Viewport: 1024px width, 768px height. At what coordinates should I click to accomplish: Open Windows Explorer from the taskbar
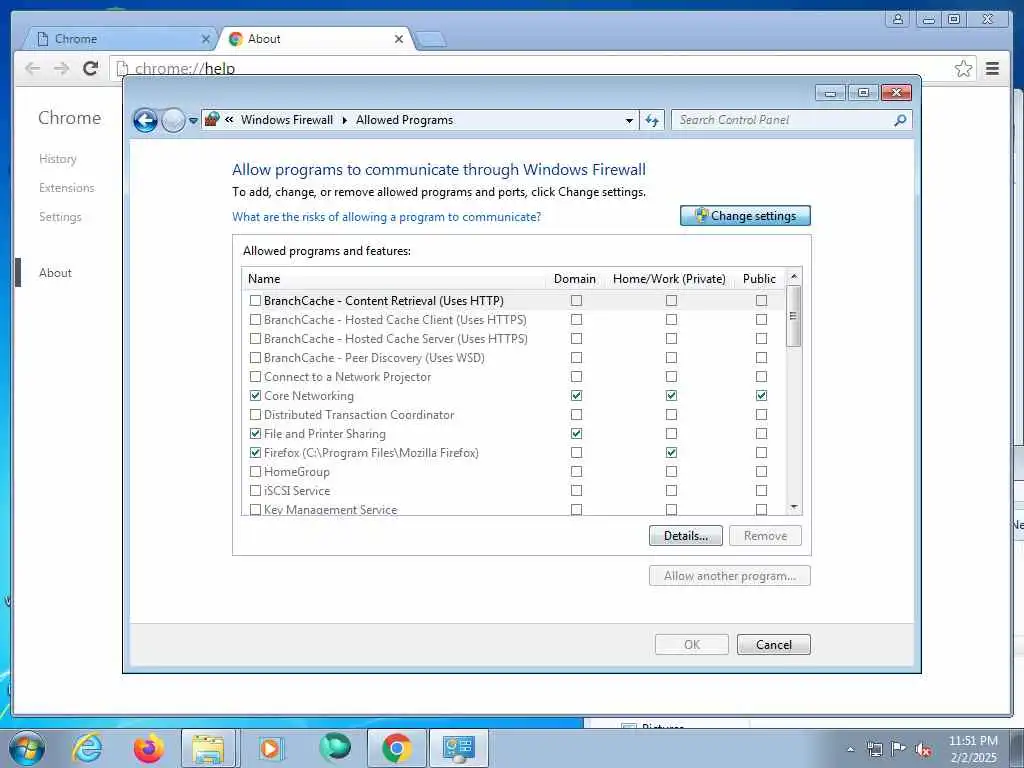click(x=209, y=748)
